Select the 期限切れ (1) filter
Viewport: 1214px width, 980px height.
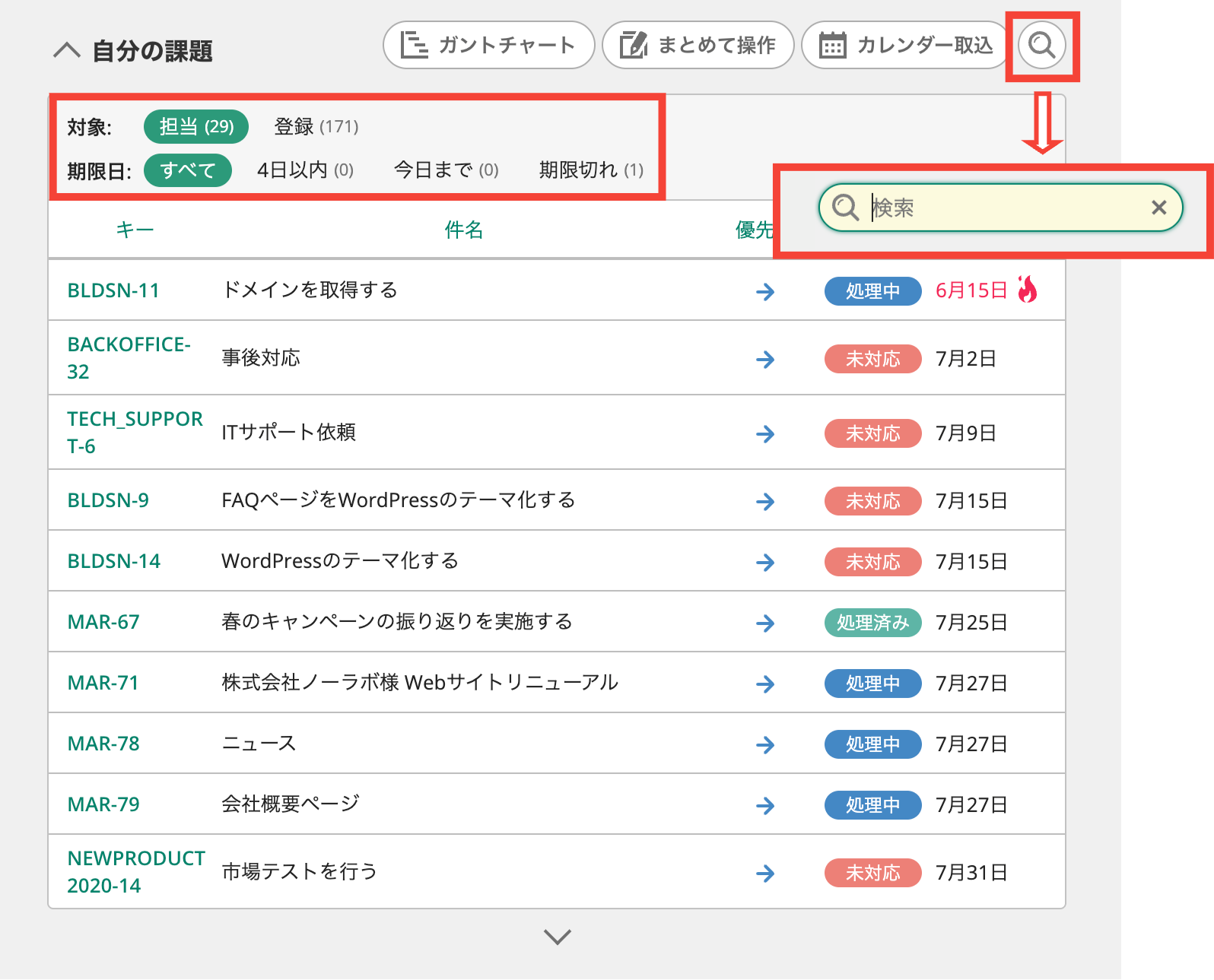click(591, 170)
